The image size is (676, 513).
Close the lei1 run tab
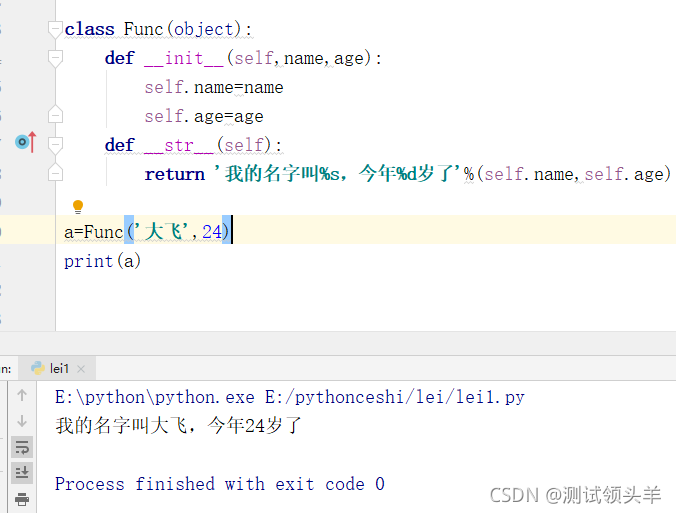point(83,369)
